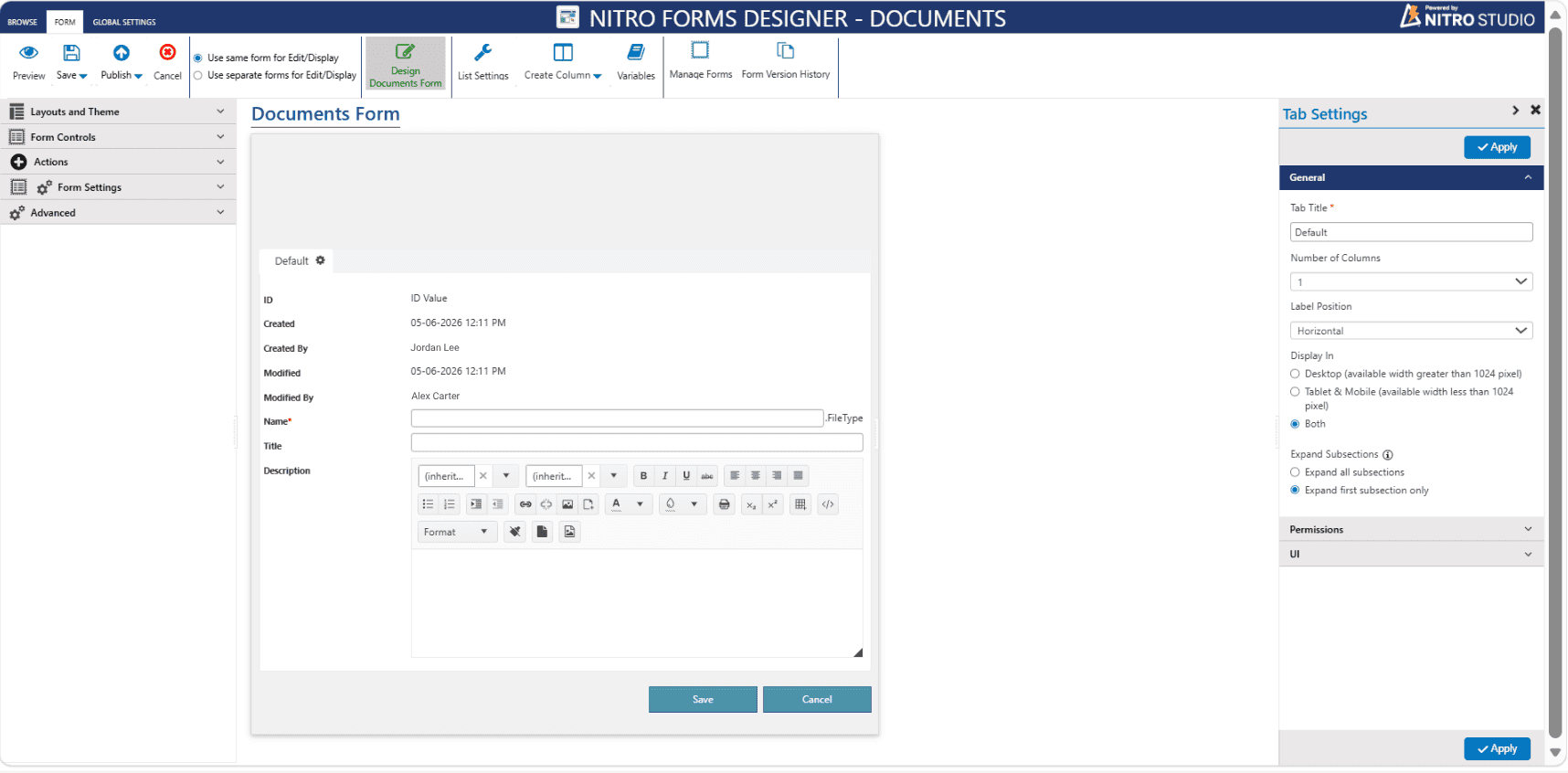The image size is (1568, 773).
Task: Switch to GLOBAL SETTINGS tab
Action: [124, 22]
